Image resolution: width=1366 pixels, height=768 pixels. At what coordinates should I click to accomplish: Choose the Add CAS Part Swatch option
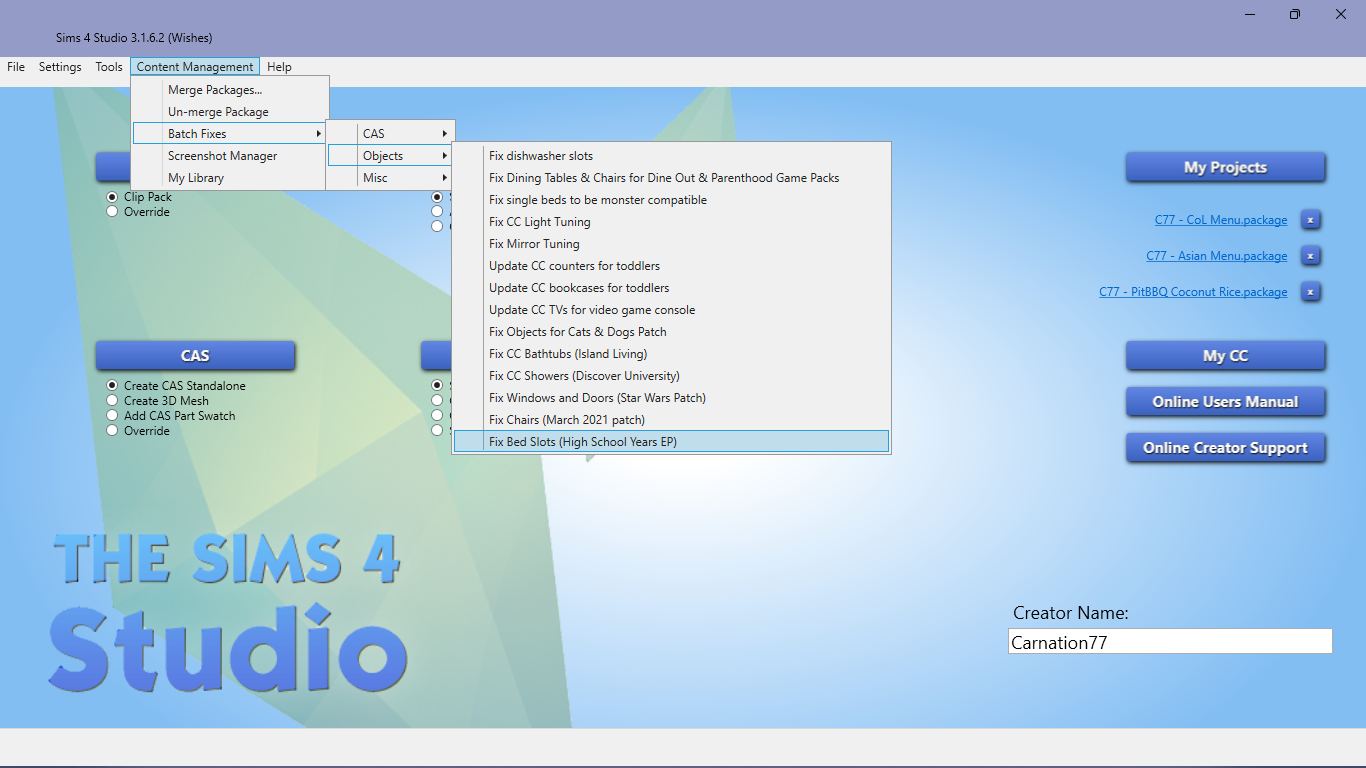[113, 416]
